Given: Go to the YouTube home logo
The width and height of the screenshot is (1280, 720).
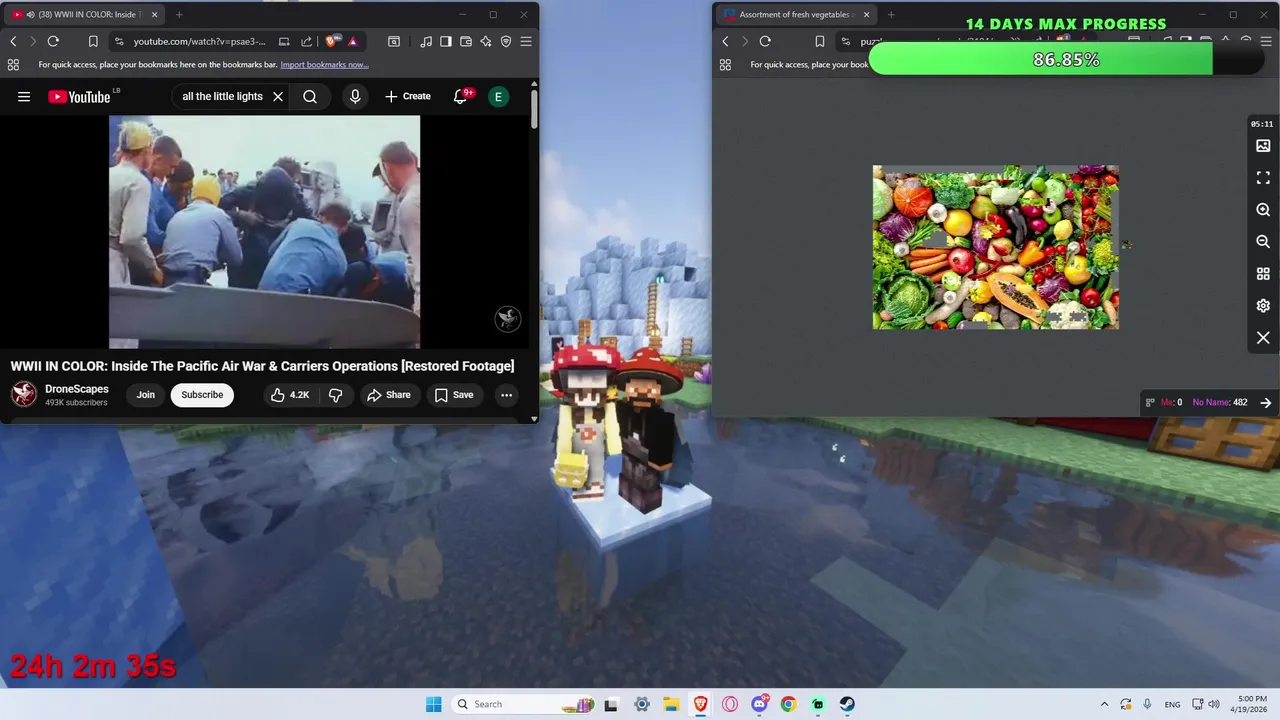Looking at the screenshot, I should pos(79,97).
